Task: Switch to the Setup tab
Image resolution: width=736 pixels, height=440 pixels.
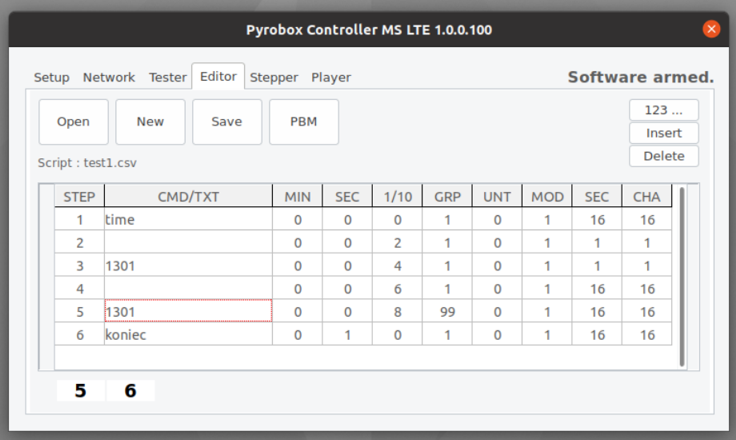Action: tap(52, 77)
